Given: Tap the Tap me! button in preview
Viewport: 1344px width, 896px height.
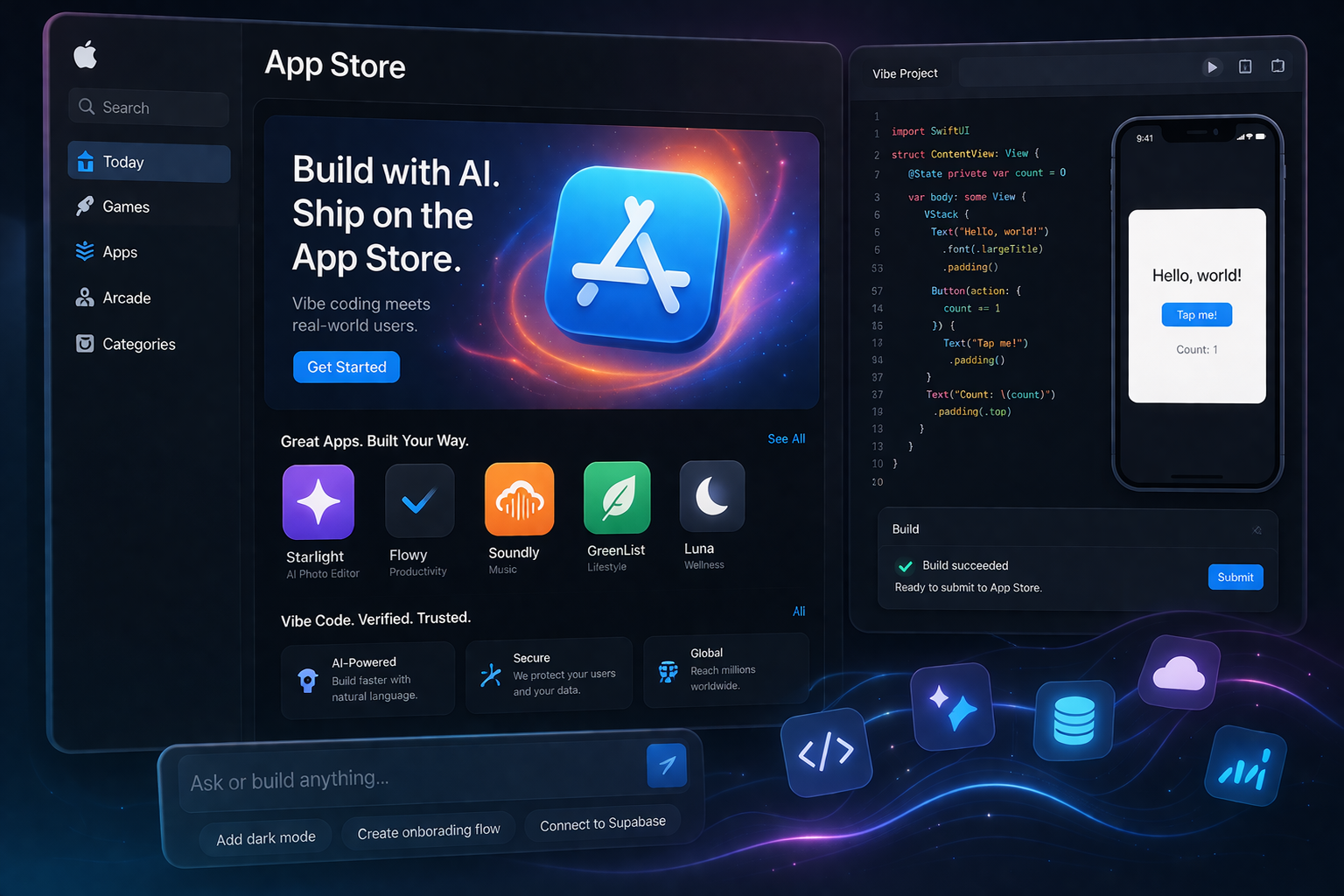Looking at the screenshot, I should [x=1197, y=315].
